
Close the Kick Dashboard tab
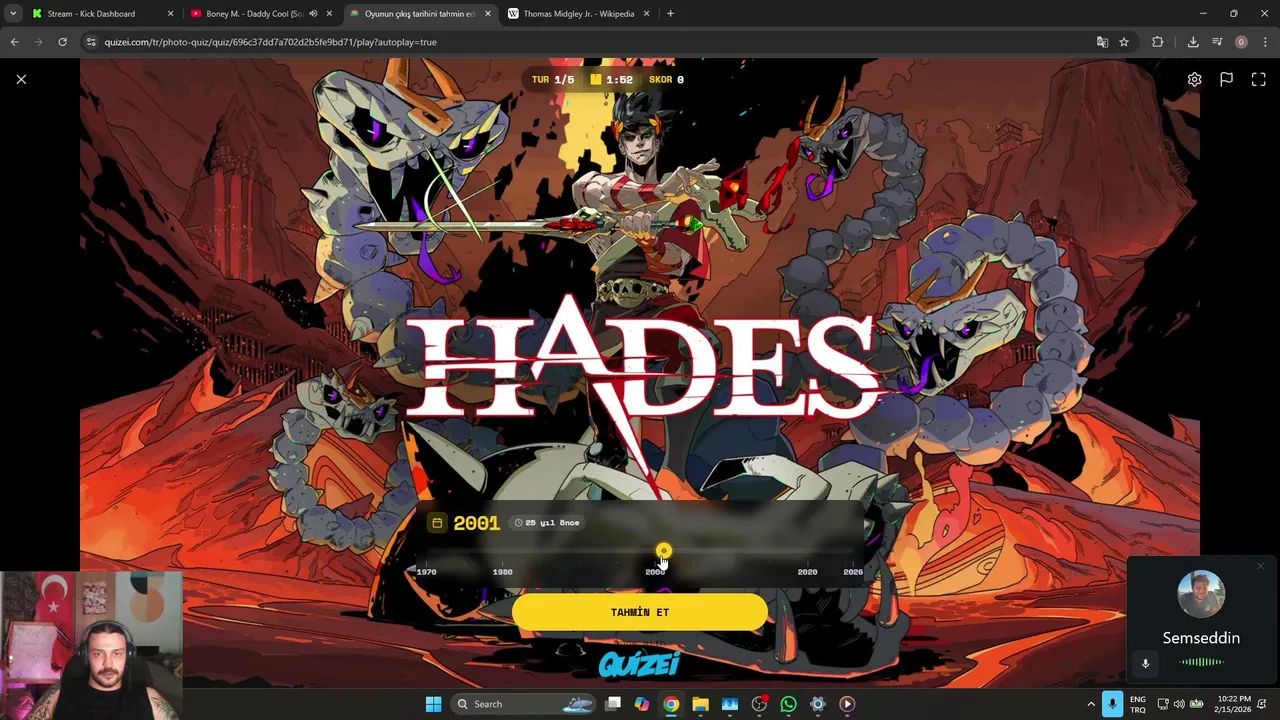(x=170, y=14)
